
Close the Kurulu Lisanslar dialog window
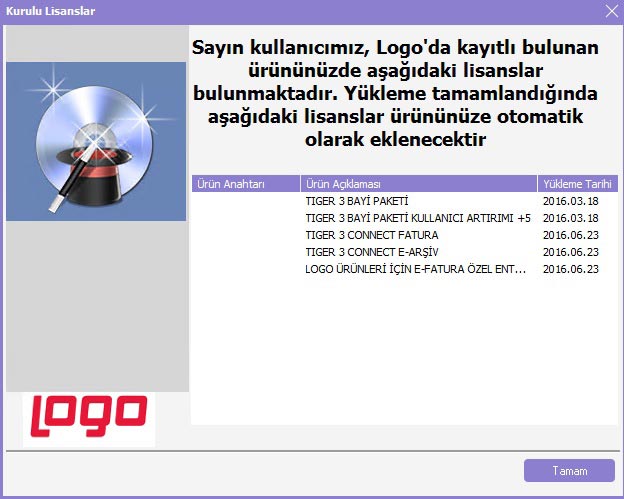click(x=611, y=11)
